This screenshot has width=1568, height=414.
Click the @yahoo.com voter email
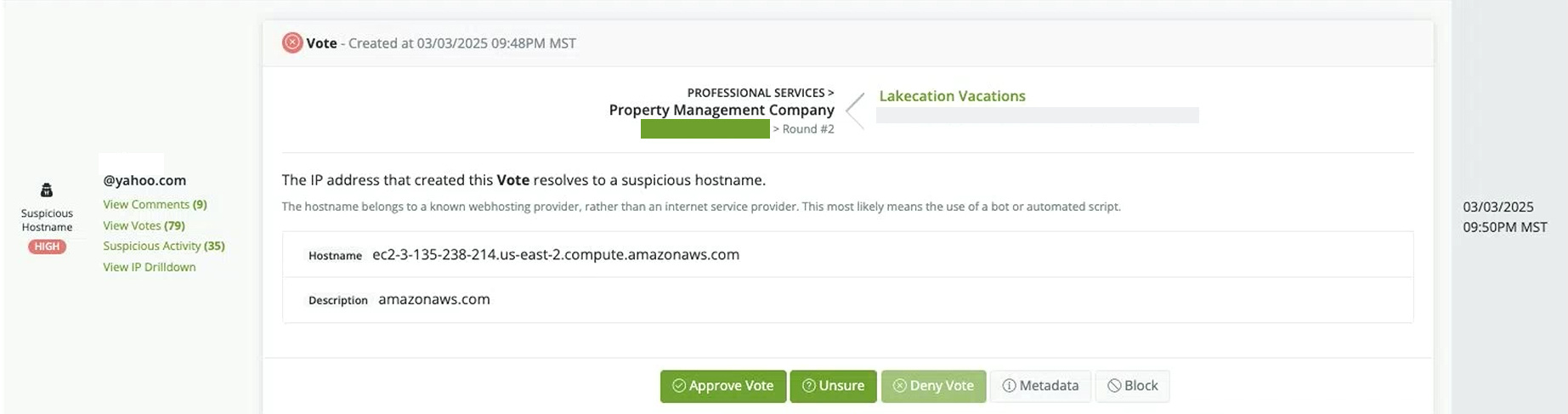[144, 180]
